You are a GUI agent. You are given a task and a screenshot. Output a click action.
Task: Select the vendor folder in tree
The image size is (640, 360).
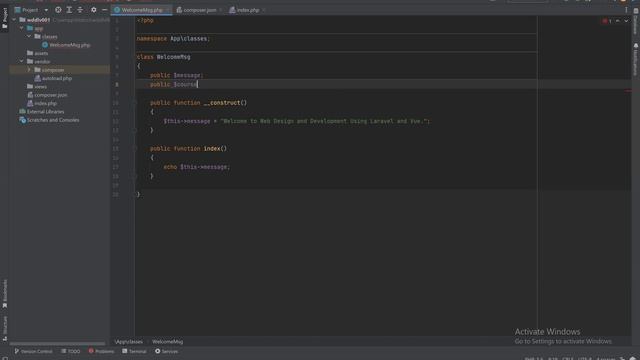click(38, 61)
